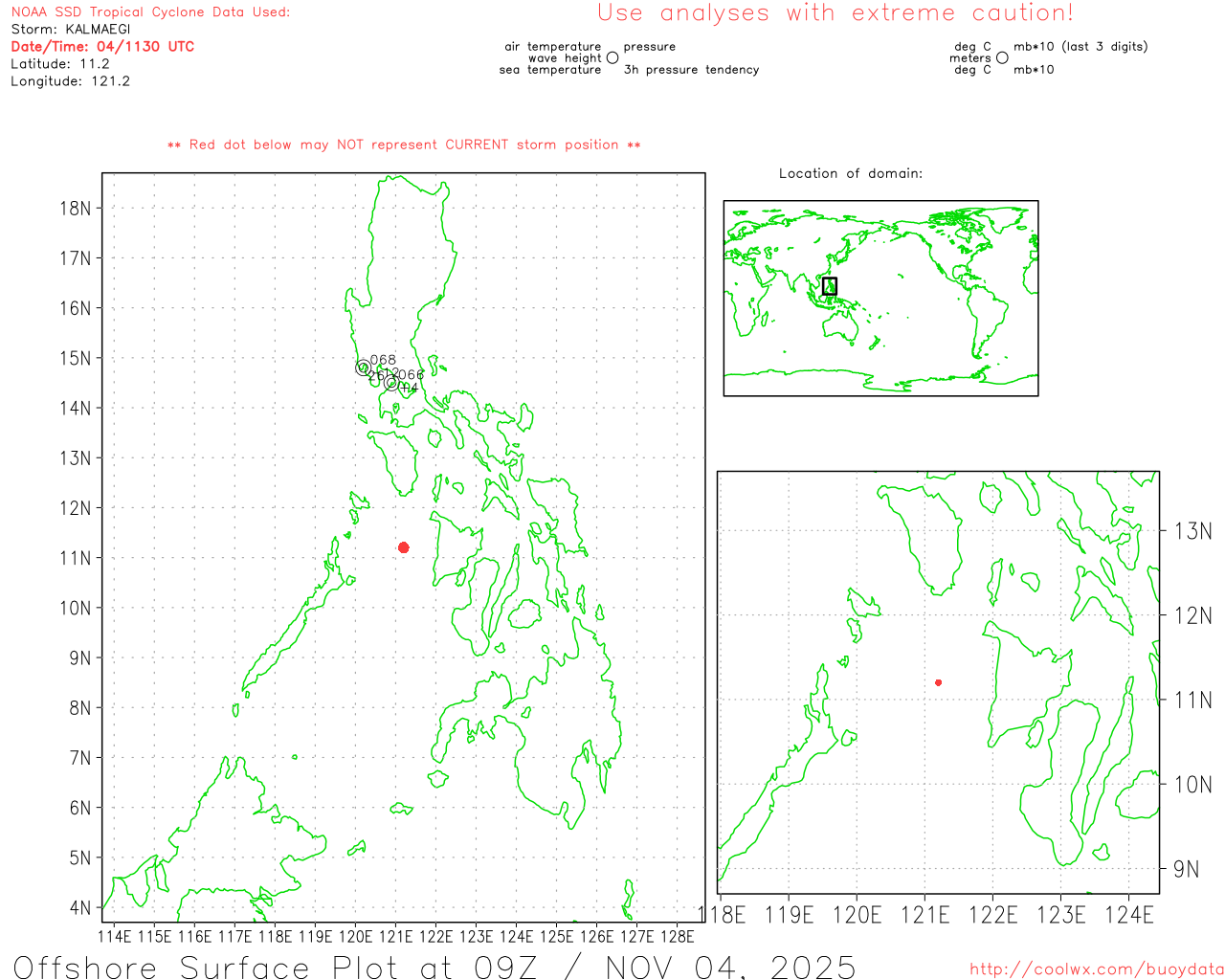Click the 'Use analyses with extreme caution!' warning
This screenshot has height=980, width=1225.
pos(835,13)
